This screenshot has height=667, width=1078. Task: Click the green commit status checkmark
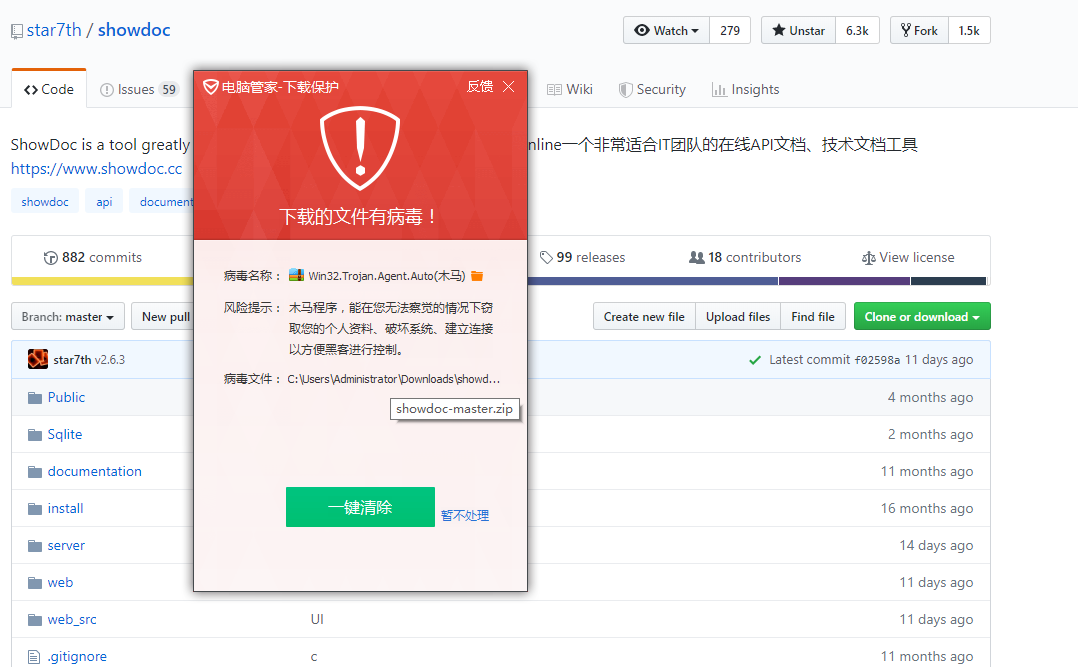(x=754, y=360)
